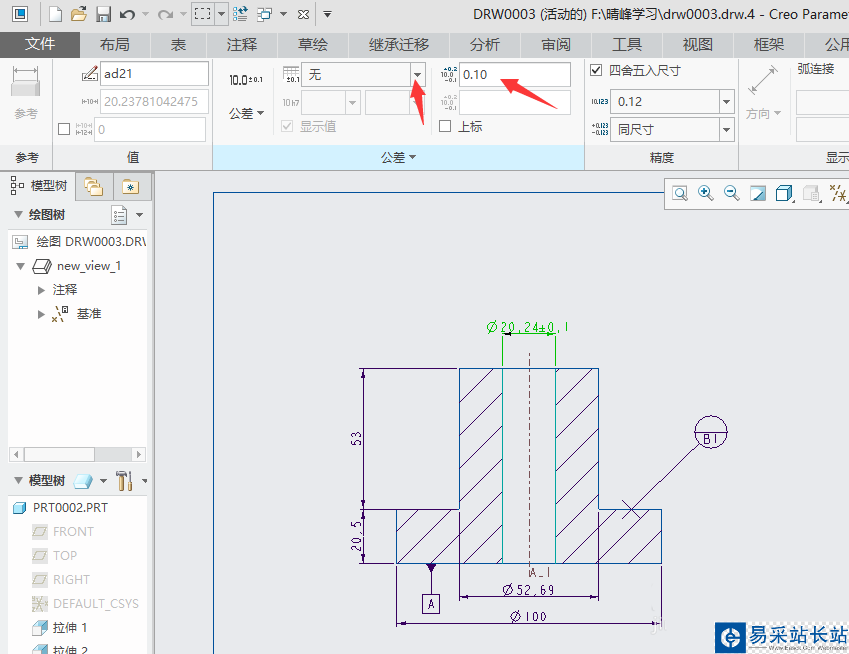Toggle the 四舍五入尺寸 checkbox
Viewport: 849px width, 654px height.
coord(597,70)
